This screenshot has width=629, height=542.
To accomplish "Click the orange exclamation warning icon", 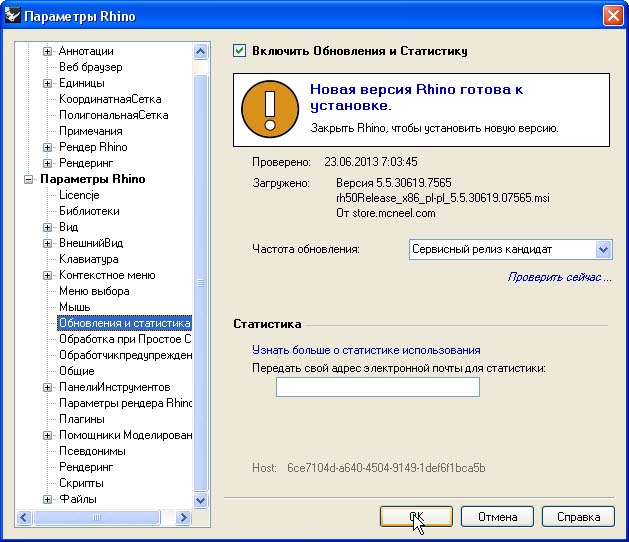I will coord(270,109).
